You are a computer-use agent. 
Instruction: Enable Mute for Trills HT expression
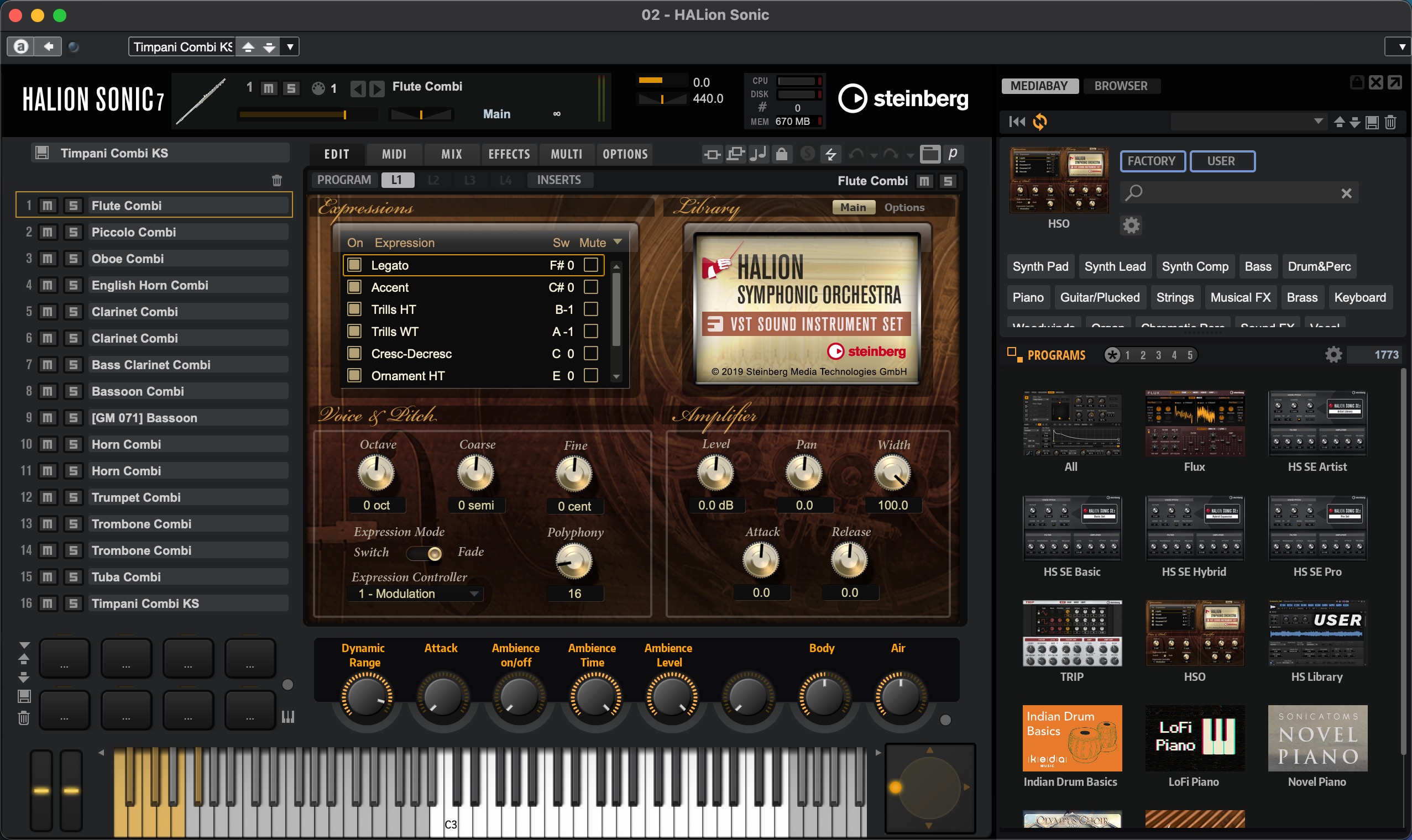[591, 309]
